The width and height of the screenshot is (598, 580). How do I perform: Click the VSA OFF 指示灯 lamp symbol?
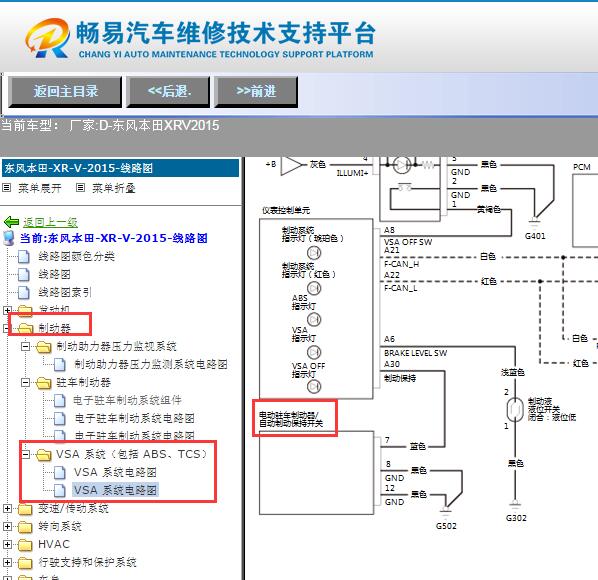pyautogui.click(x=314, y=386)
